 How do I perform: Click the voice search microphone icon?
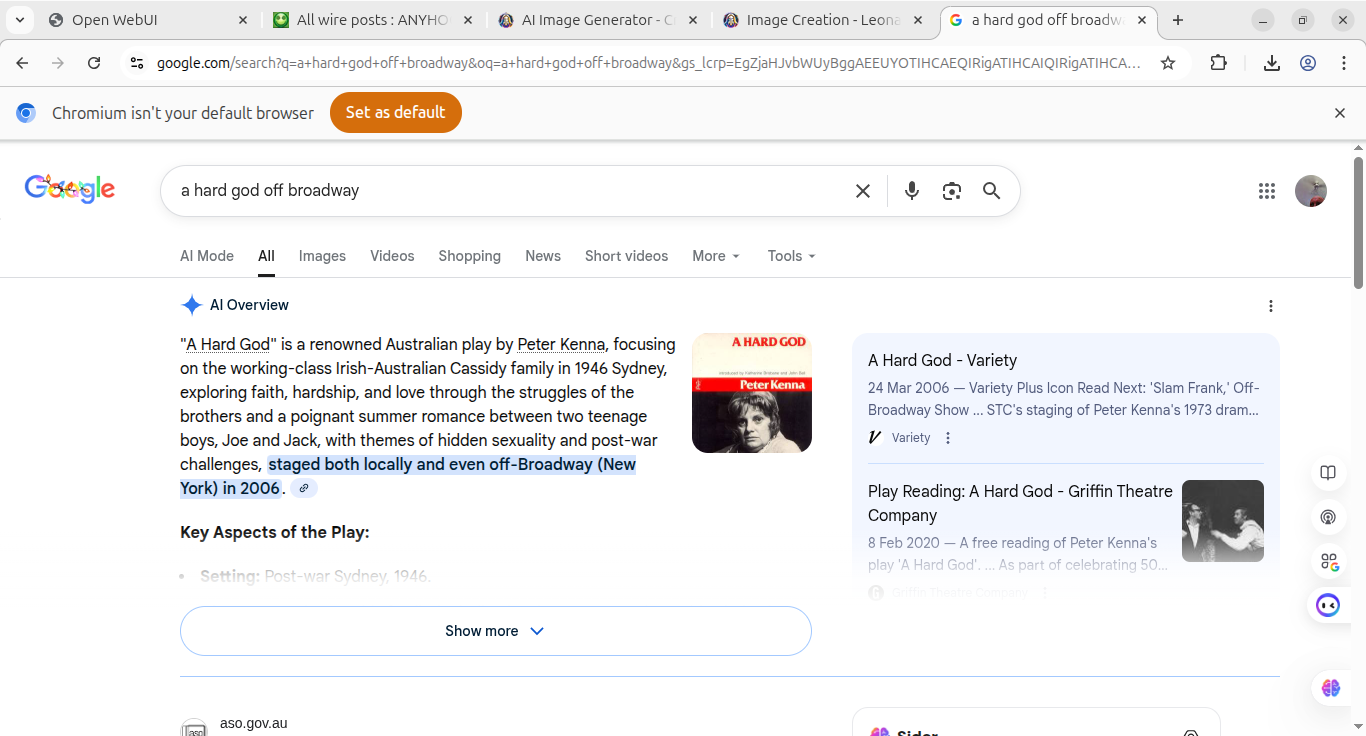tap(911, 191)
